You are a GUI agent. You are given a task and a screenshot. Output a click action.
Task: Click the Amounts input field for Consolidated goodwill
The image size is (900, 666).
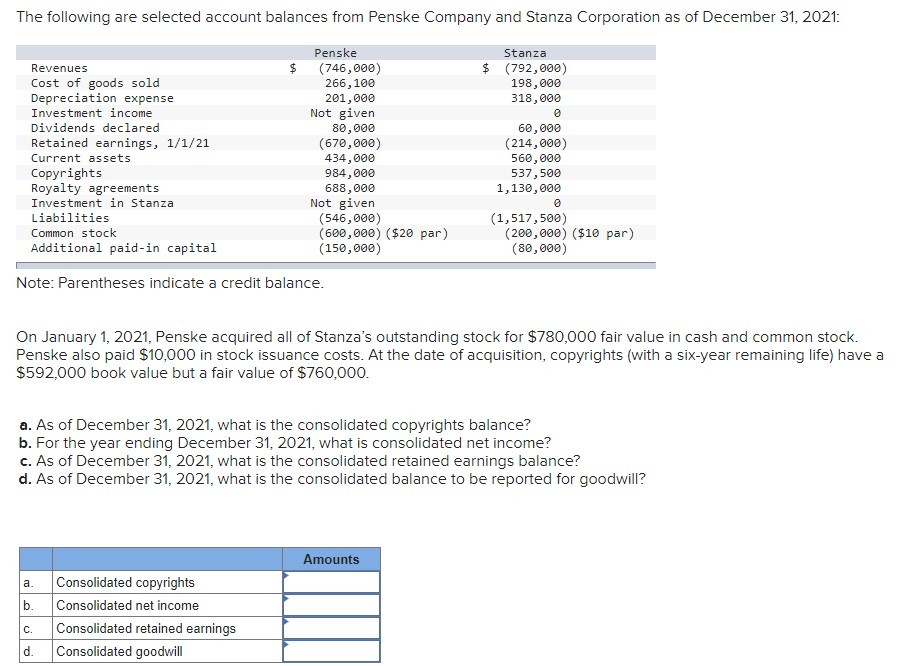click(333, 650)
